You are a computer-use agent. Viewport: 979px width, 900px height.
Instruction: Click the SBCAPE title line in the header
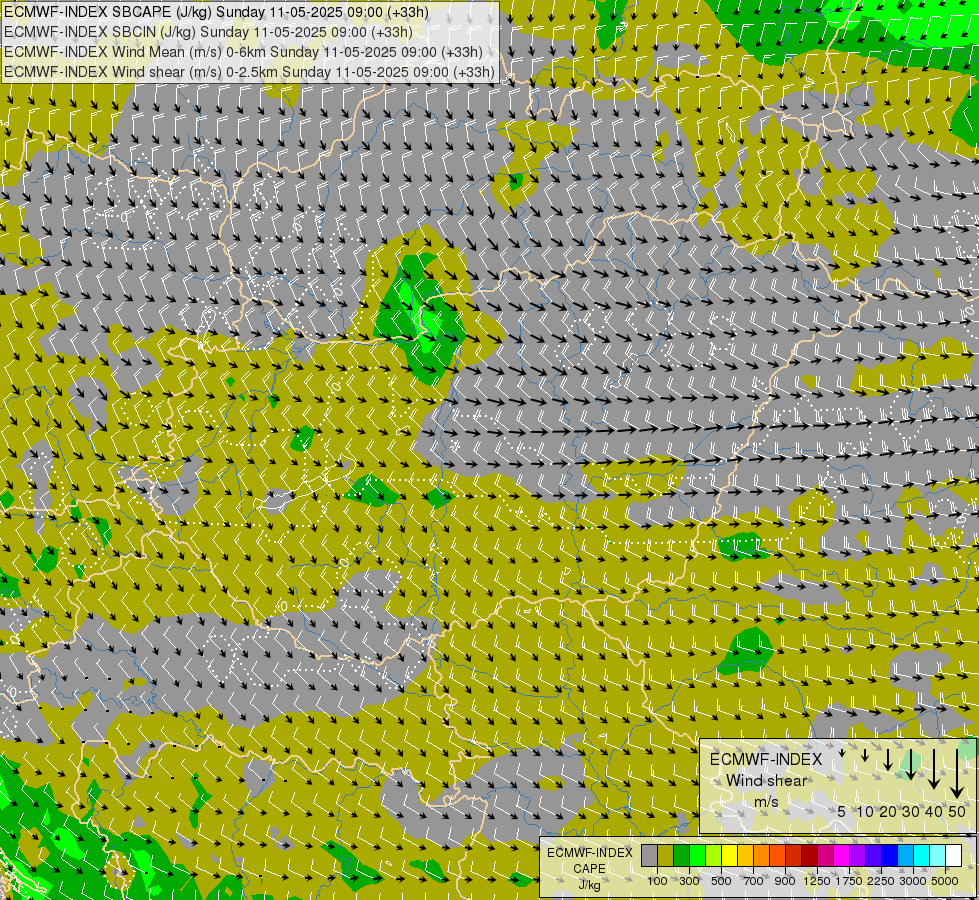point(216,12)
